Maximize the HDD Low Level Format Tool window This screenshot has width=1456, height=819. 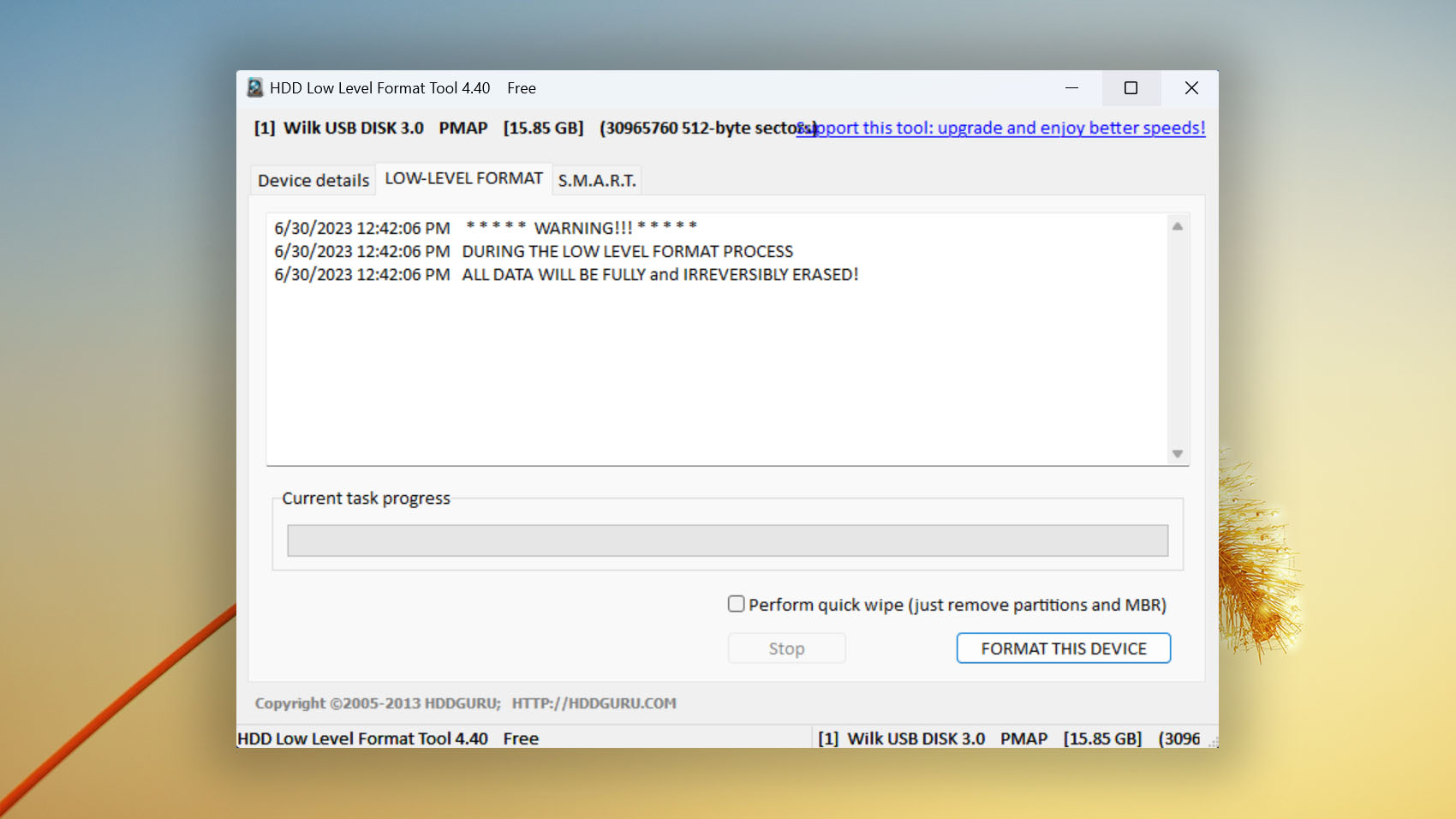click(x=1131, y=88)
